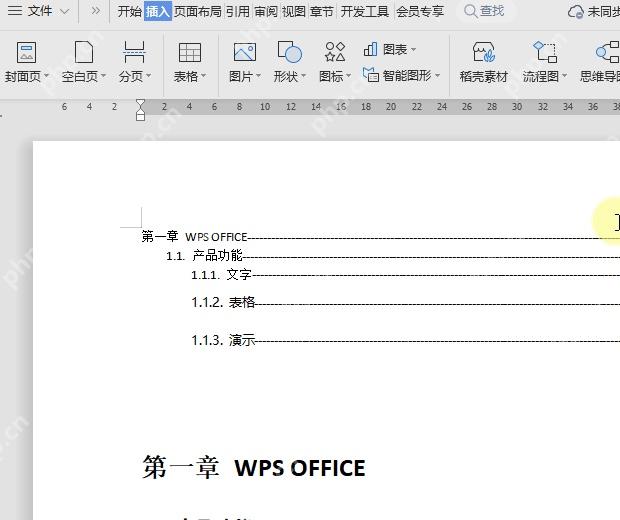The width and height of the screenshot is (620, 520).
Task: Expand the quick access double-chevron
Action: coord(95,11)
